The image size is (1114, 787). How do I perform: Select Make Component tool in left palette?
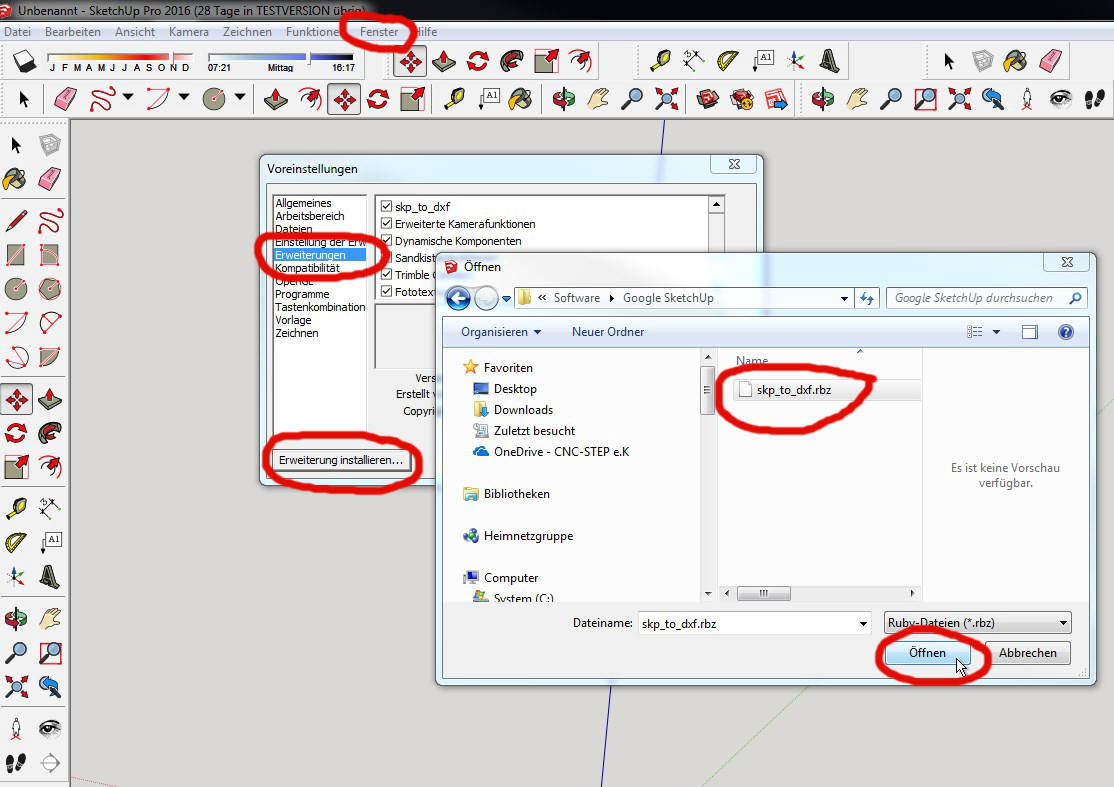[50, 146]
